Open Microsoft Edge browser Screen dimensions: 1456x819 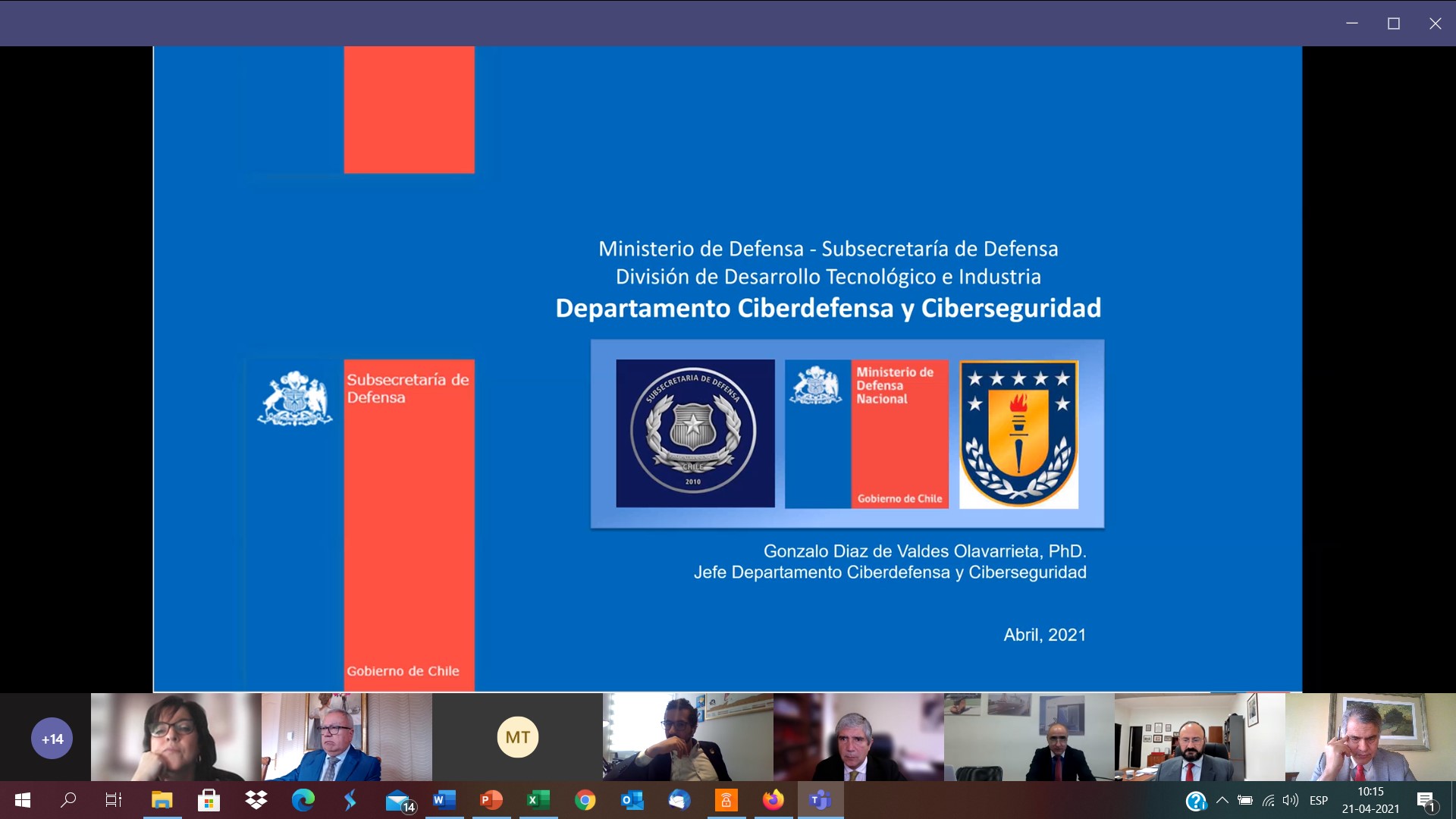click(x=303, y=800)
